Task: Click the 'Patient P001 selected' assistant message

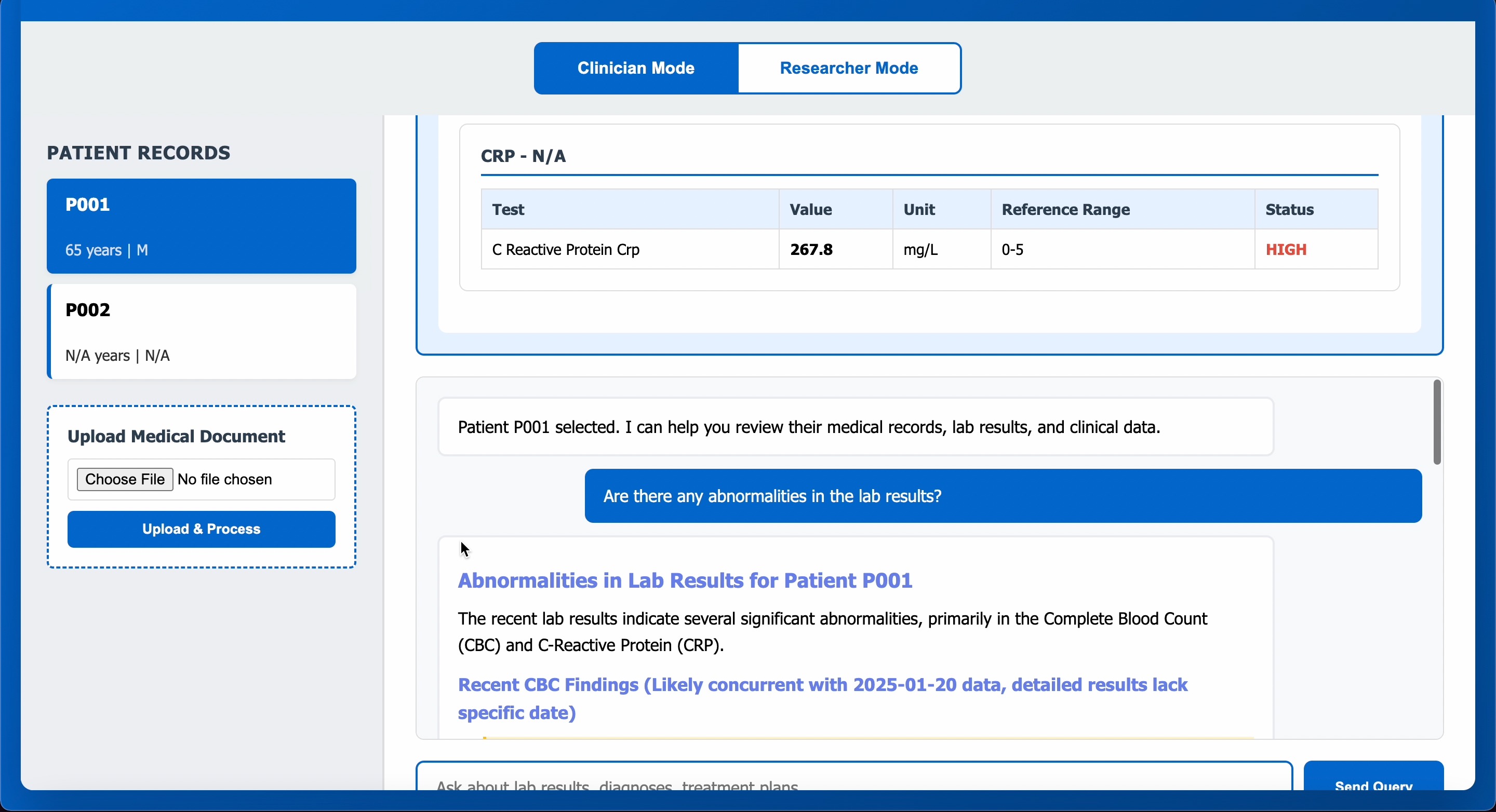Action: [x=808, y=427]
